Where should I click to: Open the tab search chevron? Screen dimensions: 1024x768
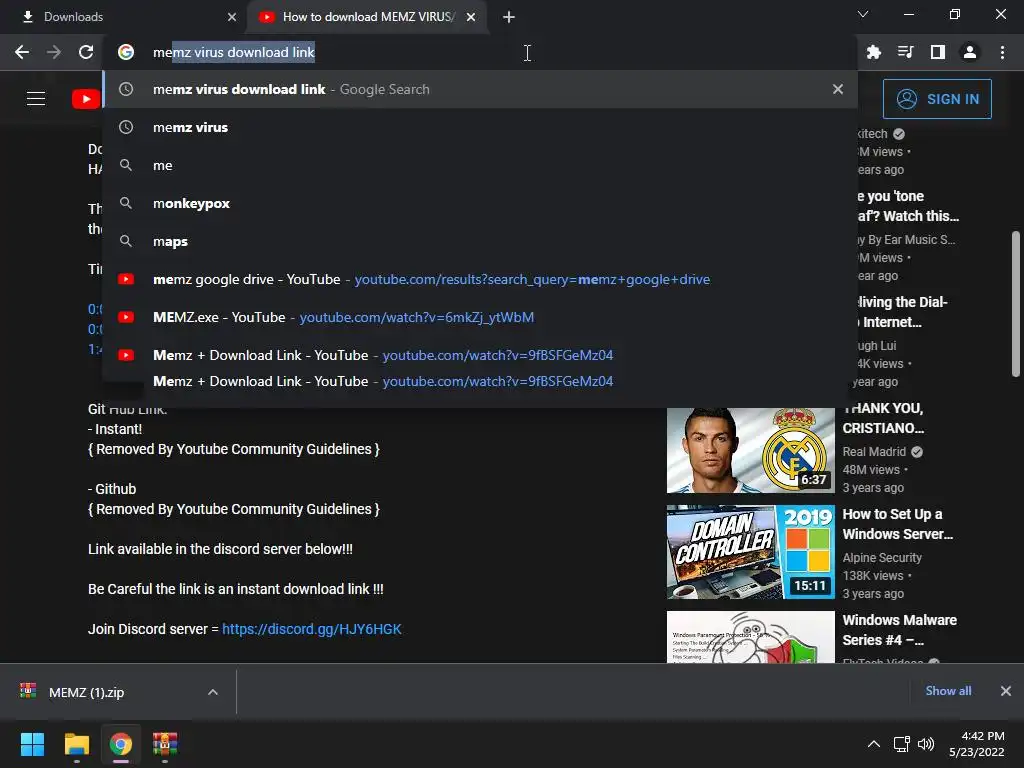[x=863, y=14]
